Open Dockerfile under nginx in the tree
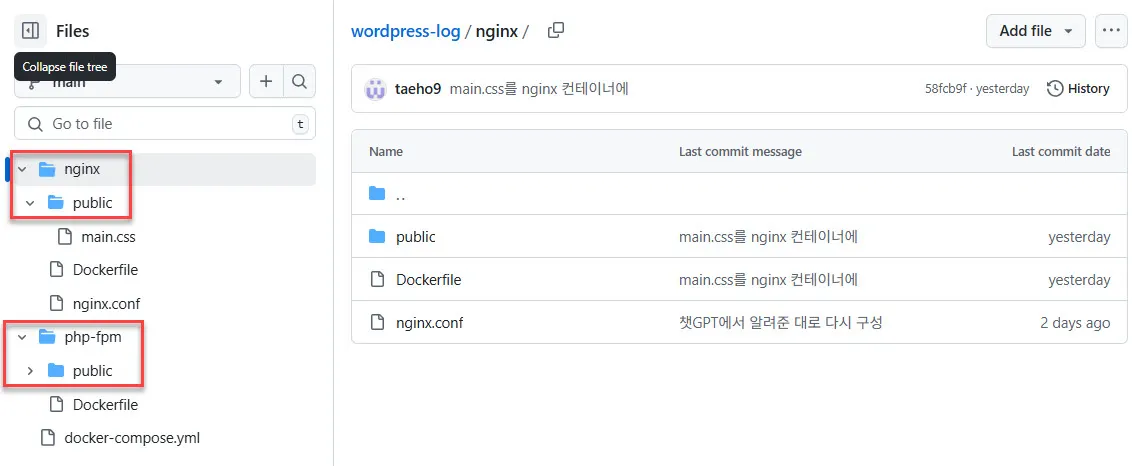 [105, 269]
